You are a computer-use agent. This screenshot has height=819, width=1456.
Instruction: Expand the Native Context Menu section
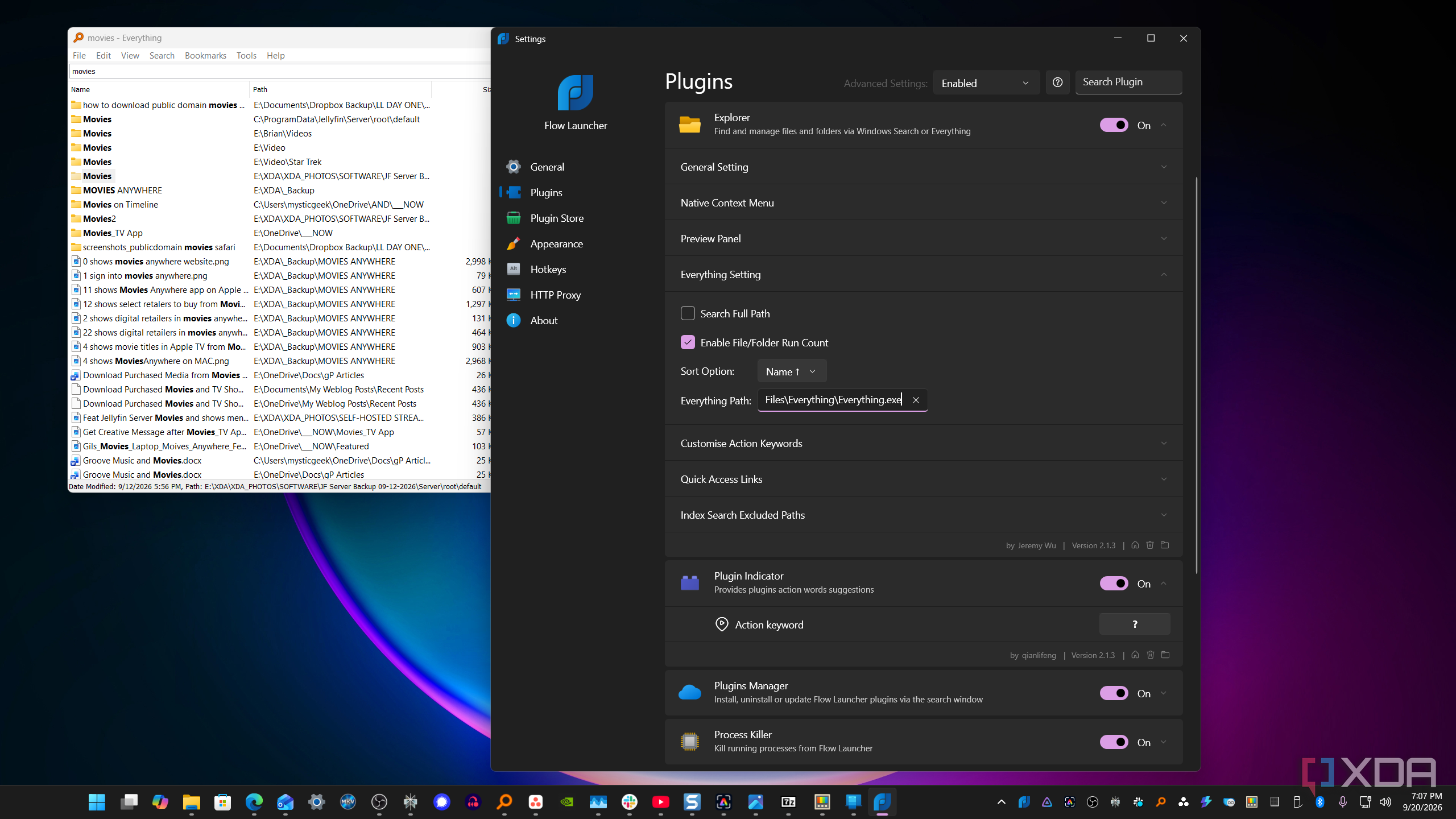tap(924, 202)
